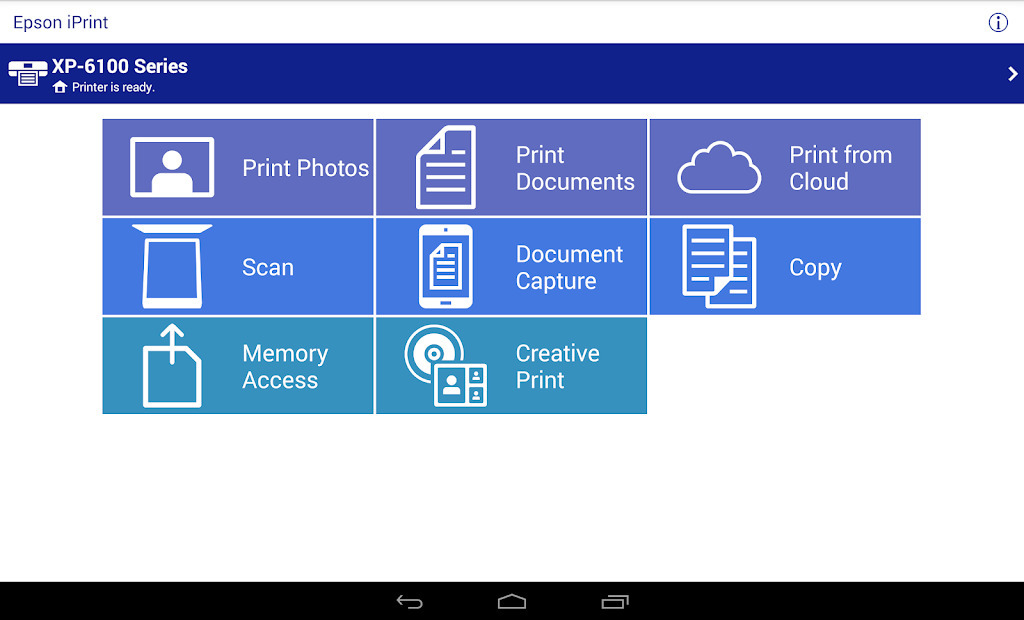Open the Print Documents page icon
The height and width of the screenshot is (620, 1024).
(445, 167)
